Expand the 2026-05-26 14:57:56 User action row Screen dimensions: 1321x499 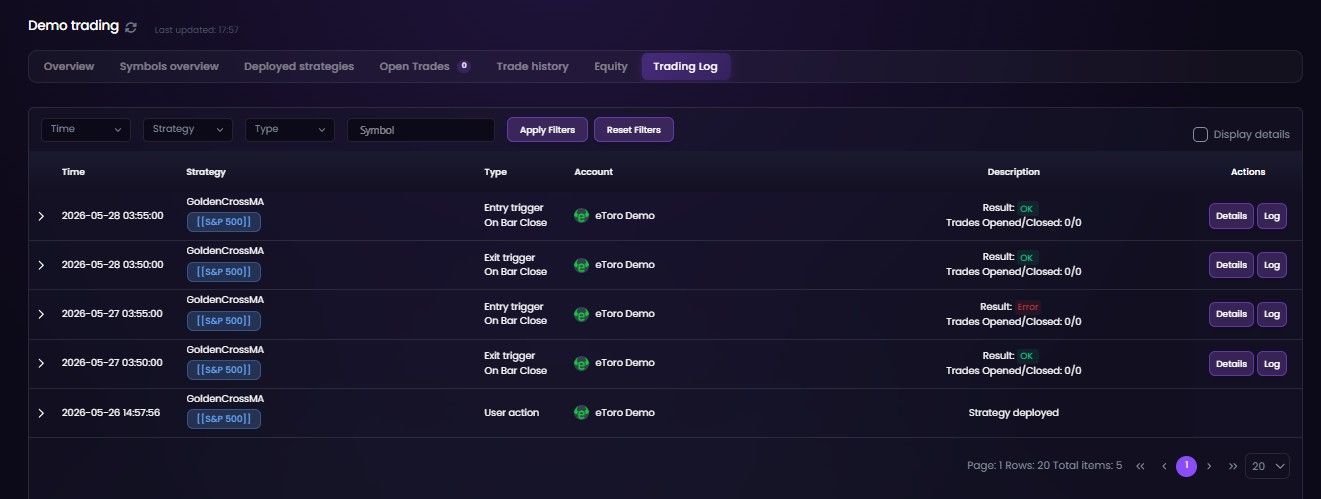tap(41, 413)
